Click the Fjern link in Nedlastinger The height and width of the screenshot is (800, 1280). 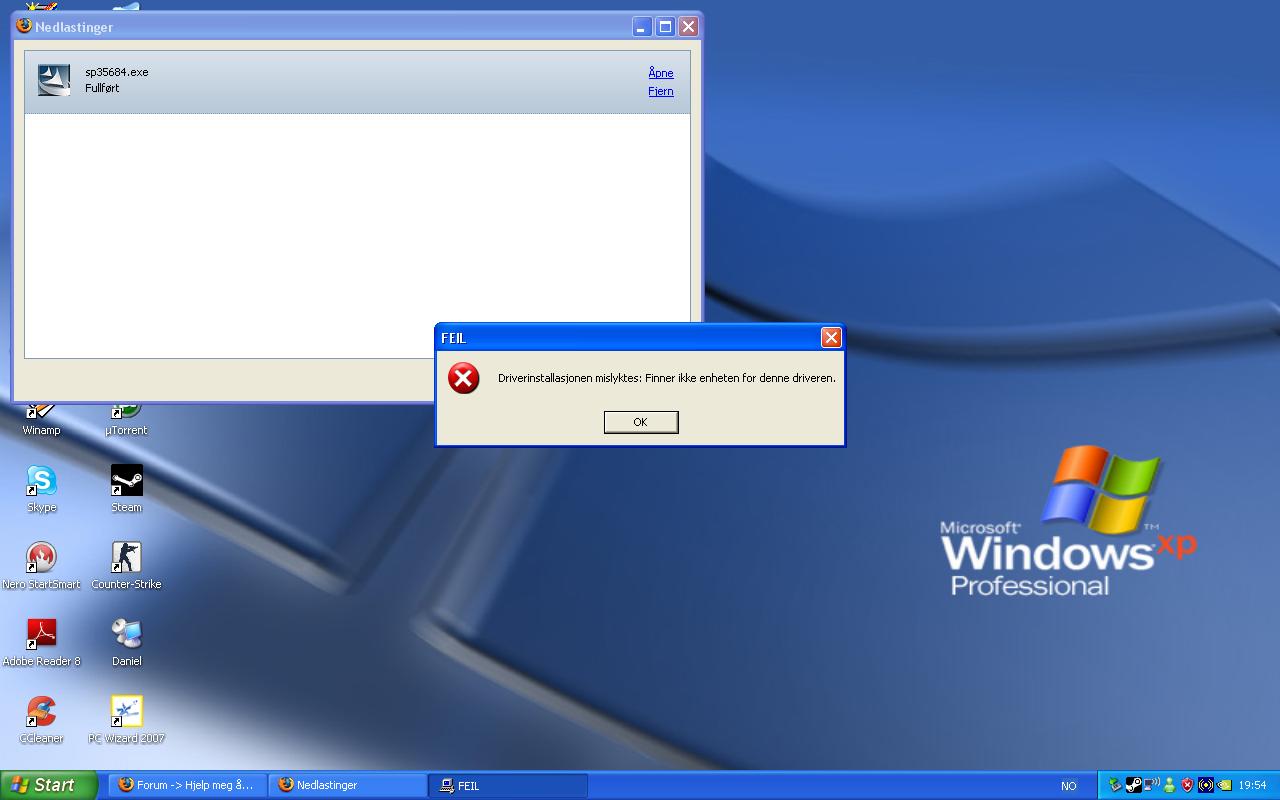point(661,91)
